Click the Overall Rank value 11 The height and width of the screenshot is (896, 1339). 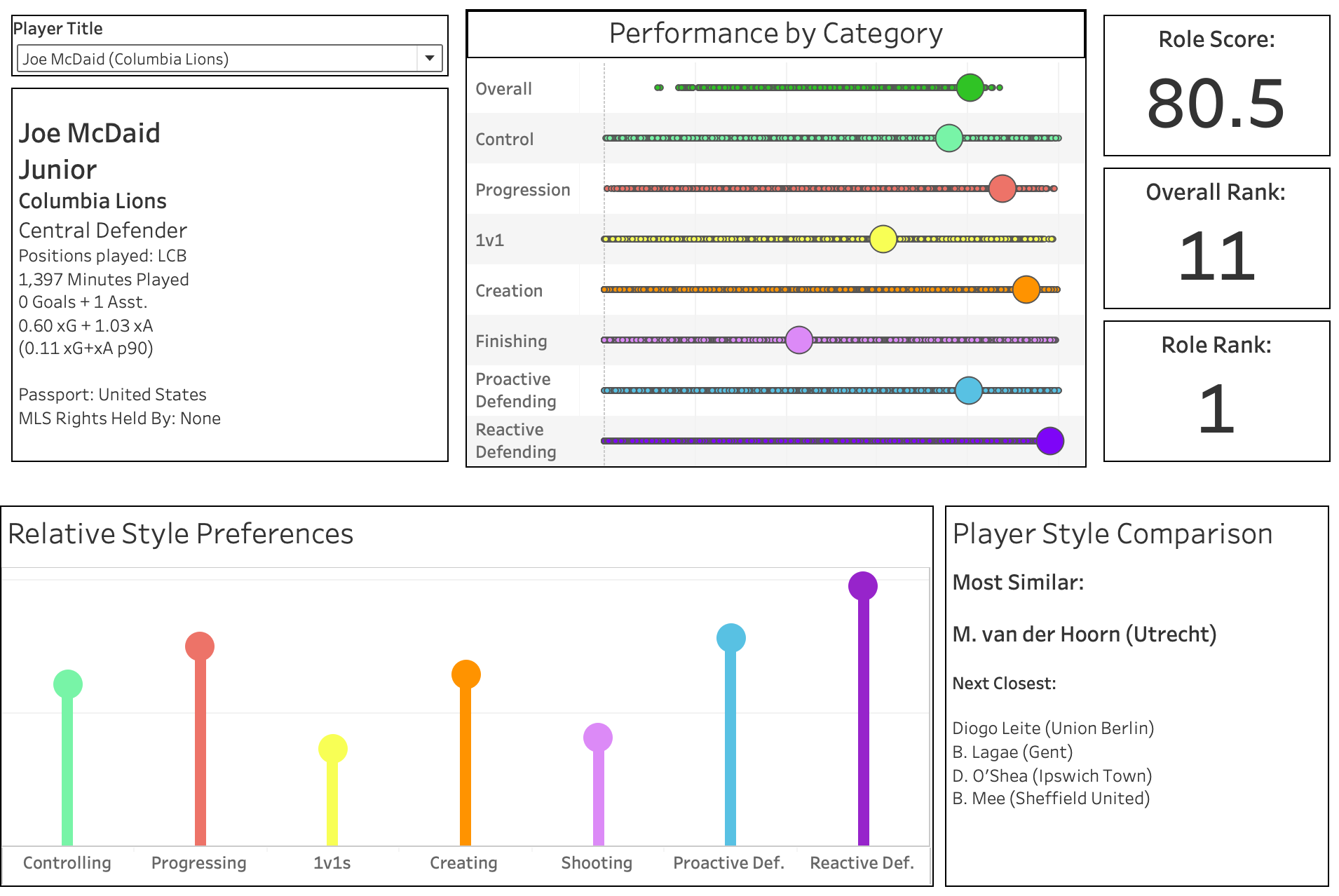coord(1216,257)
